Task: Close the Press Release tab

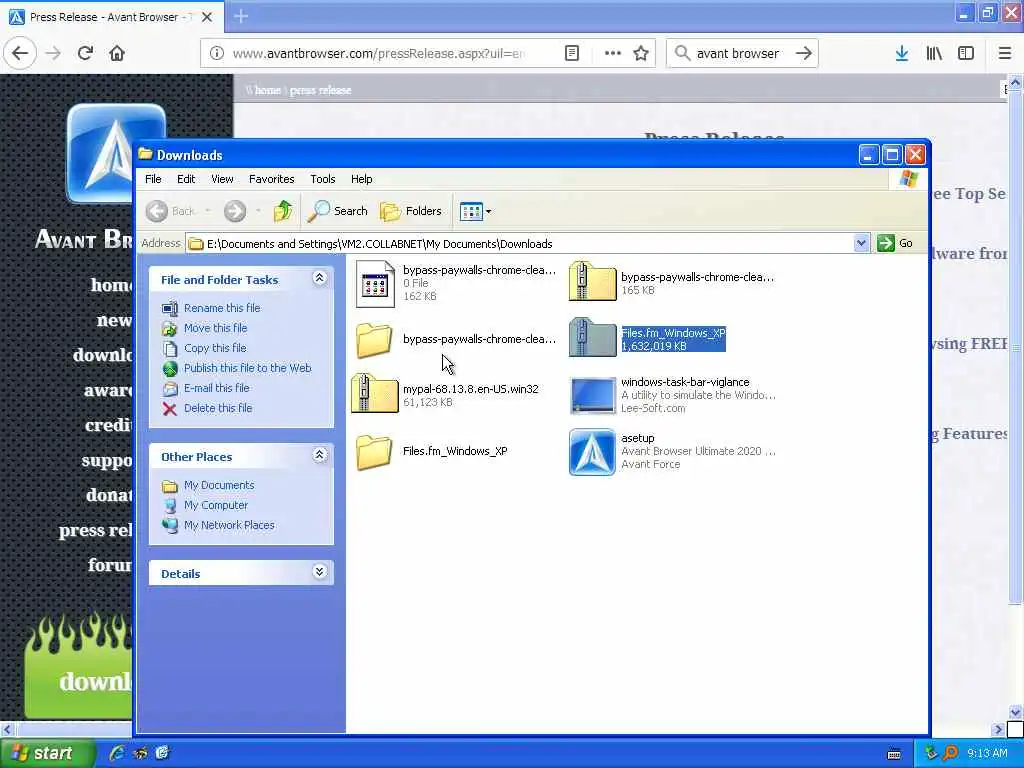Action: (207, 17)
